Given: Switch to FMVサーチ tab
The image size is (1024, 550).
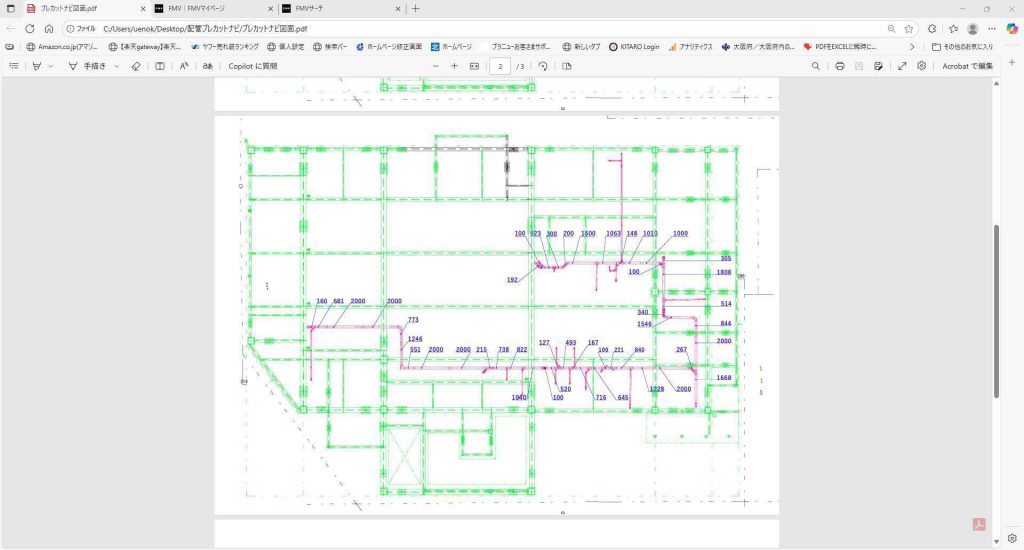Looking at the screenshot, I should pyautogui.click(x=341, y=8).
